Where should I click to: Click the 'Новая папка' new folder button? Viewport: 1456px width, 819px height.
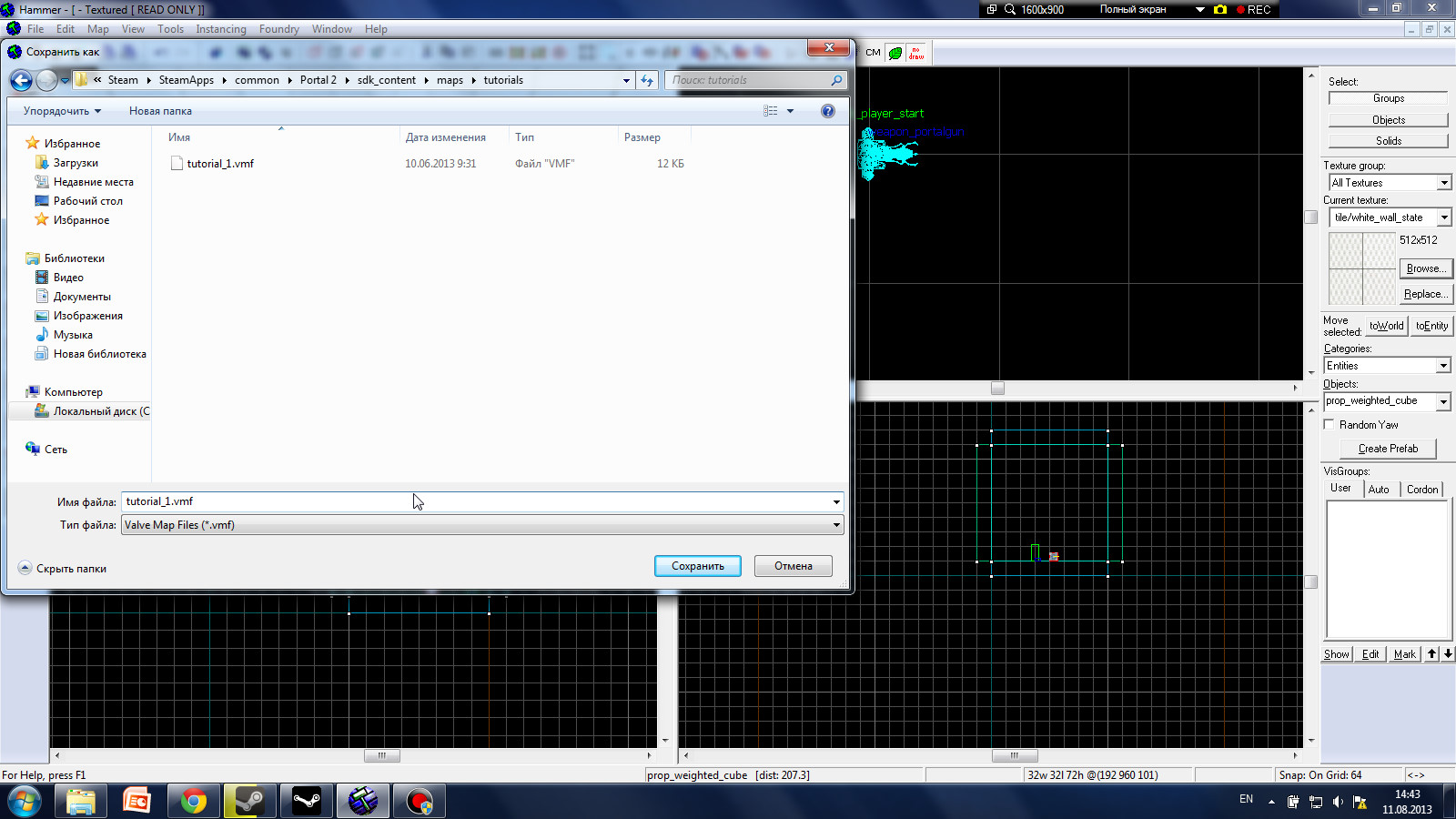(x=160, y=111)
